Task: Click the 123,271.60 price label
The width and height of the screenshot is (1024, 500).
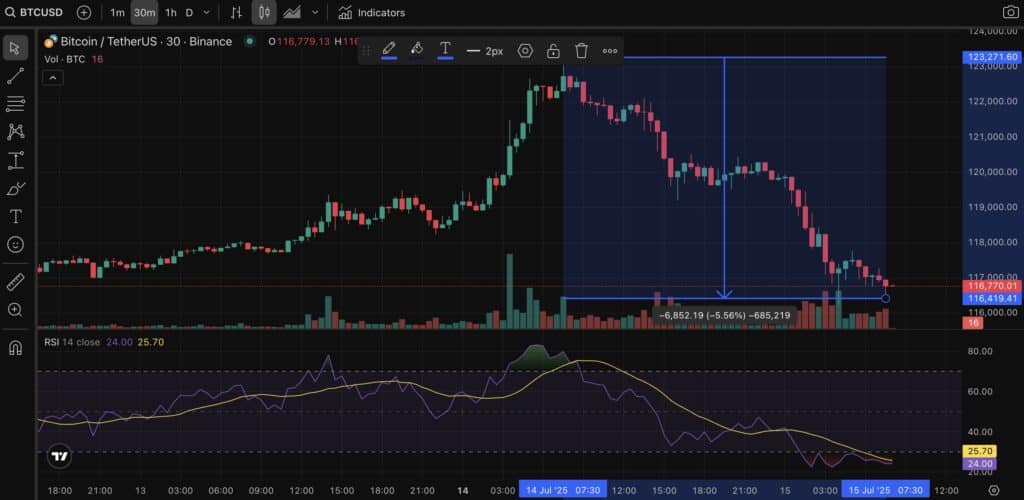Action: pos(991,57)
